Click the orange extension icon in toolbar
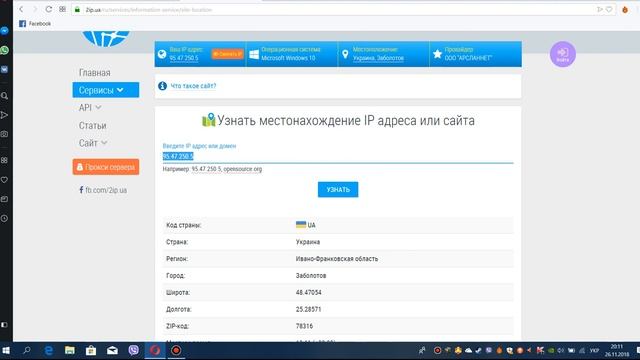Image resolution: width=640 pixels, height=360 pixels. click(625, 9)
